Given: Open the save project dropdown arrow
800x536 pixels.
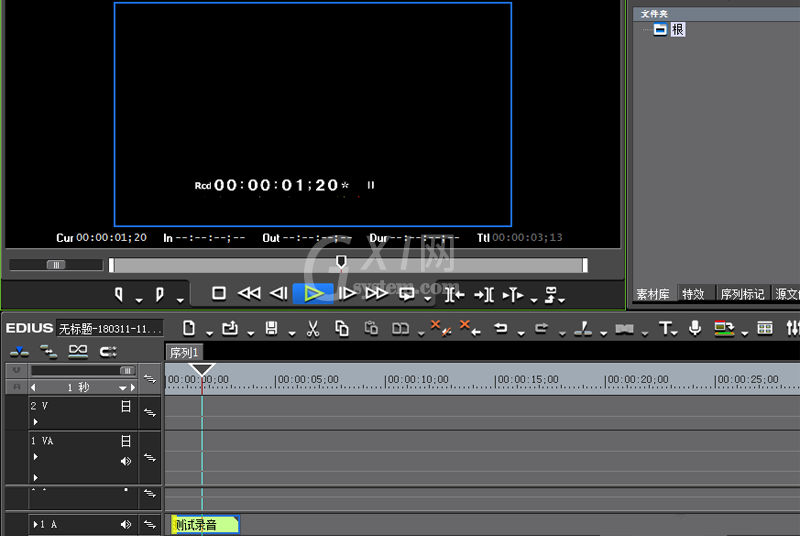Looking at the screenshot, I should (x=291, y=334).
